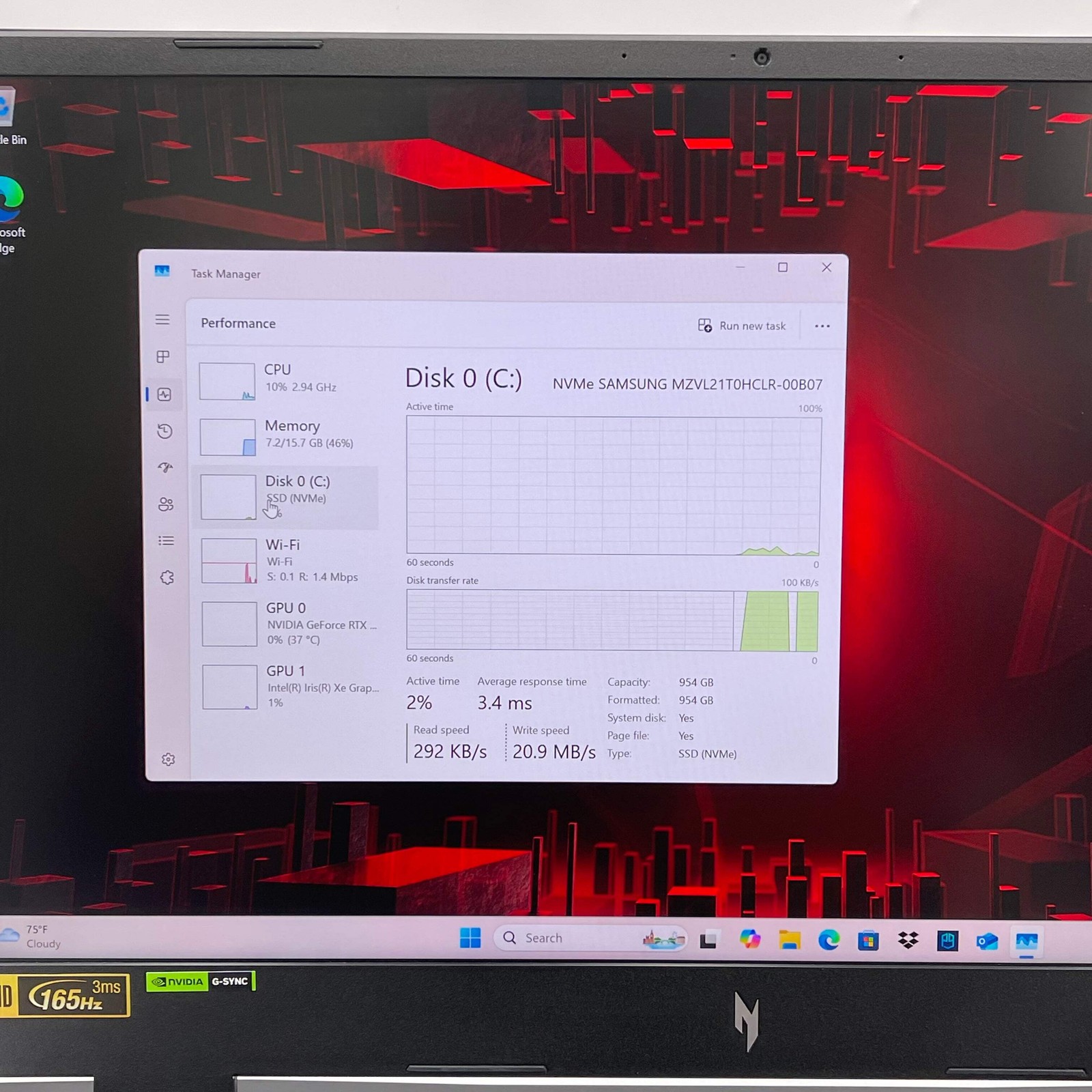Open the App history sidebar icon

coord(164,431)
